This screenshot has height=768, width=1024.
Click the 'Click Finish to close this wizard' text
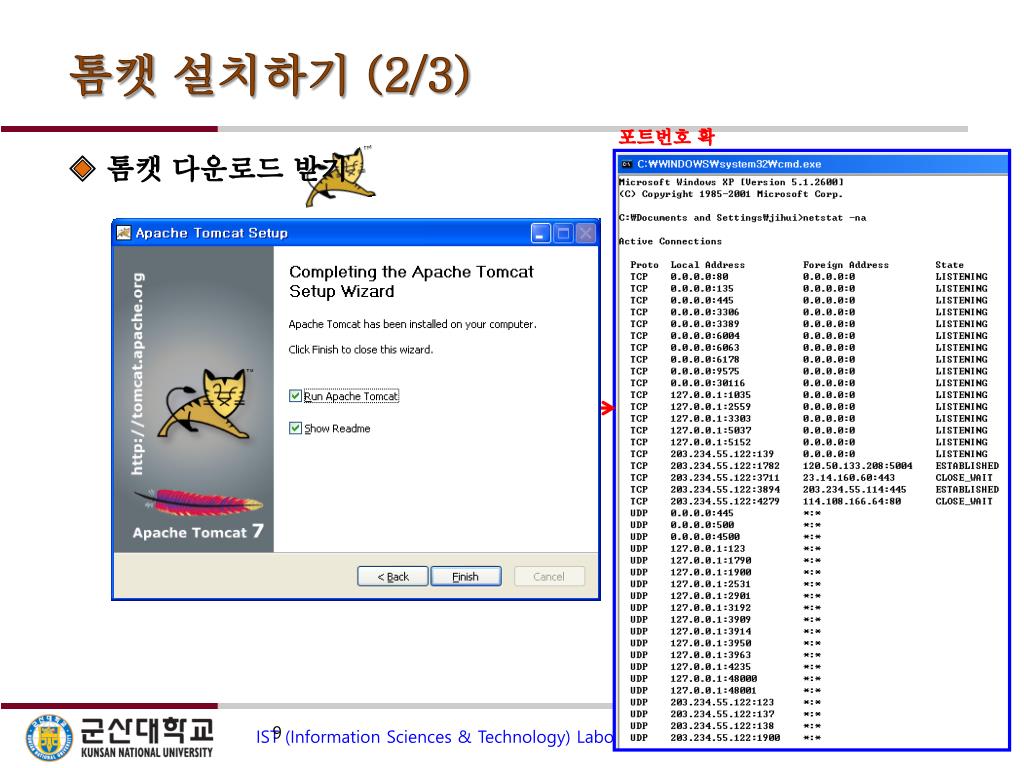360,349
